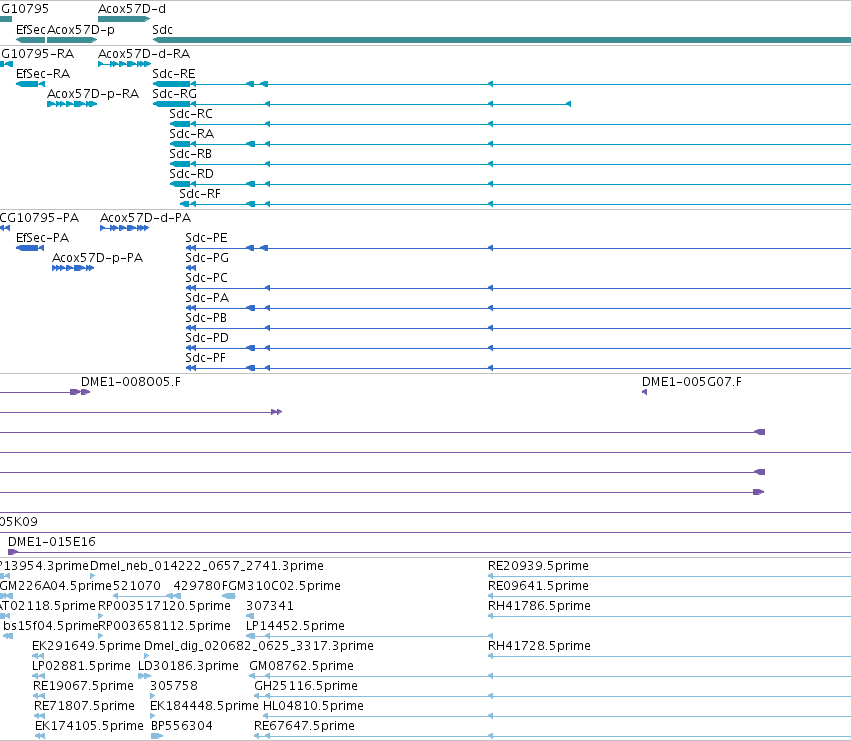851x741 pixels.
Task: Select the Acox57D-p gene label
Action: click(x=81, y=30)
